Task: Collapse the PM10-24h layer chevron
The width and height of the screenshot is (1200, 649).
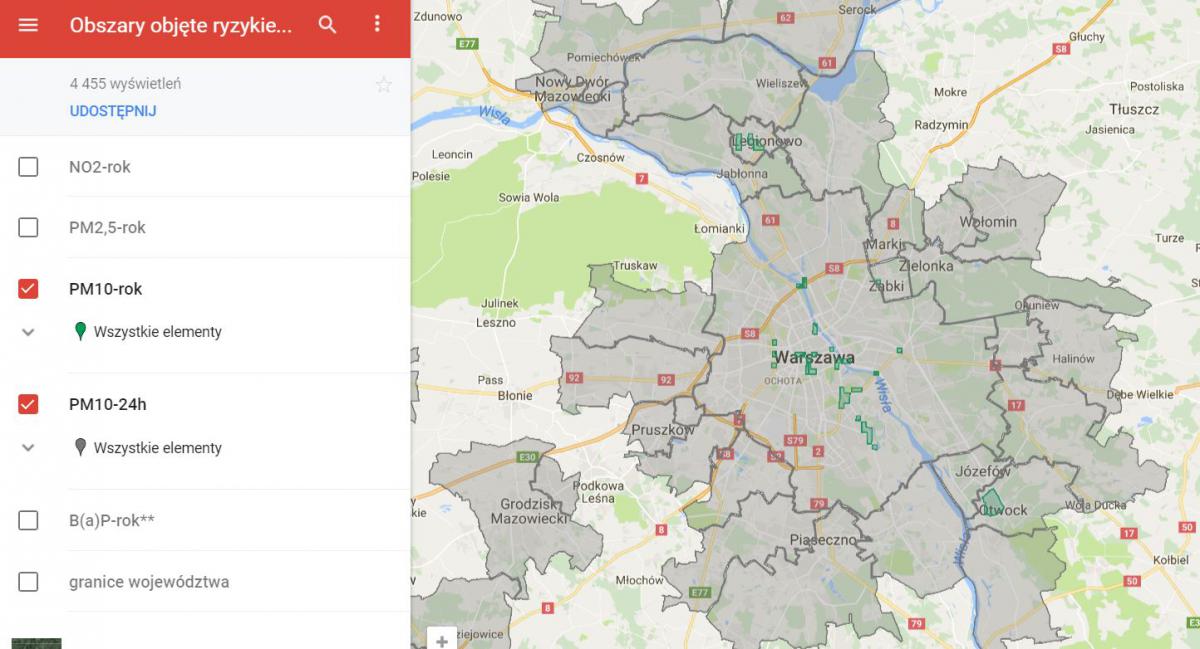Action: coord(28,448)
